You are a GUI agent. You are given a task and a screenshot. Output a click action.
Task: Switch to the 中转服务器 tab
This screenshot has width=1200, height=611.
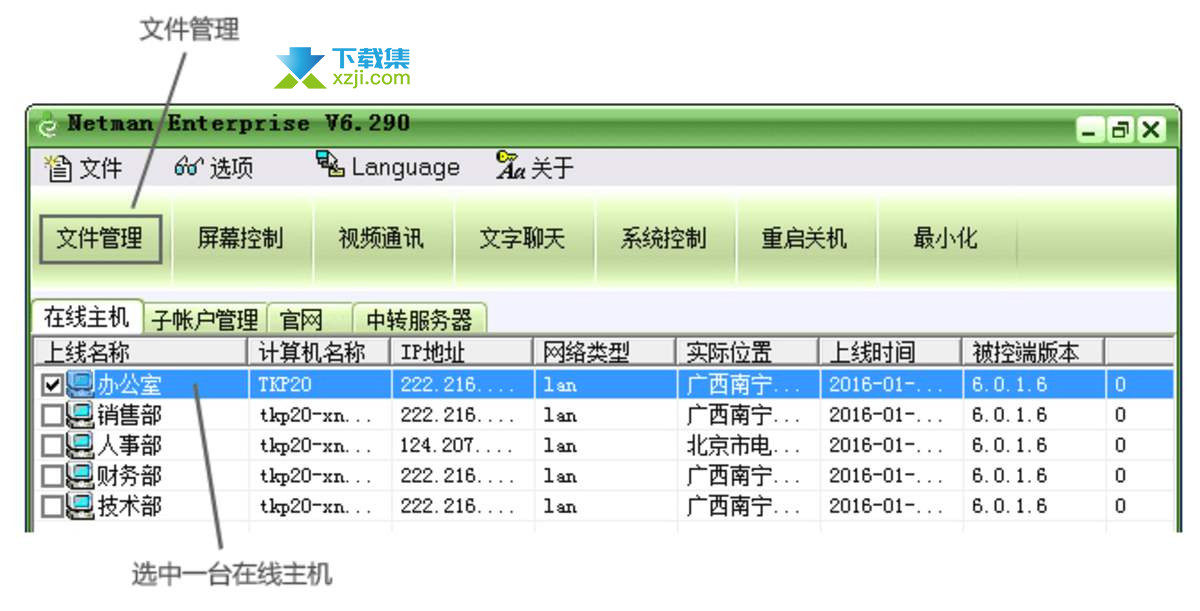419,320
